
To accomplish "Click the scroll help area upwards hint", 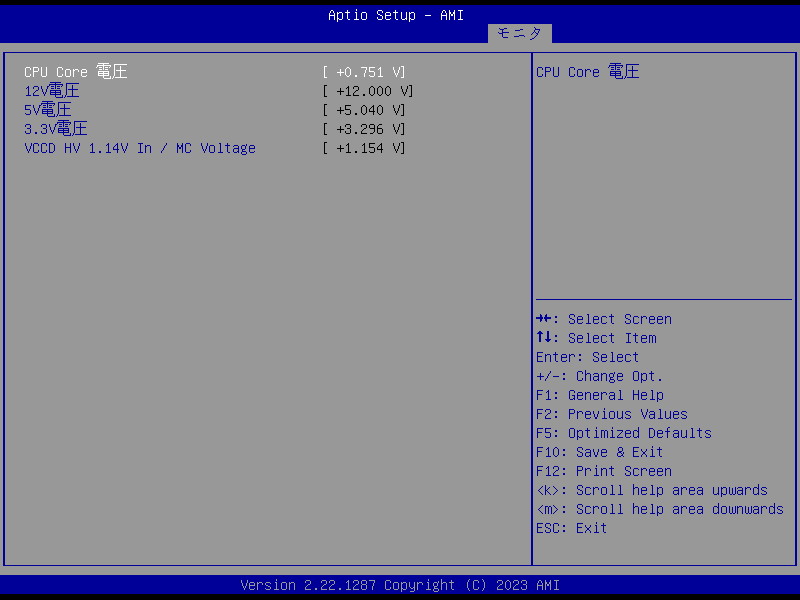I will click(652, 490).
